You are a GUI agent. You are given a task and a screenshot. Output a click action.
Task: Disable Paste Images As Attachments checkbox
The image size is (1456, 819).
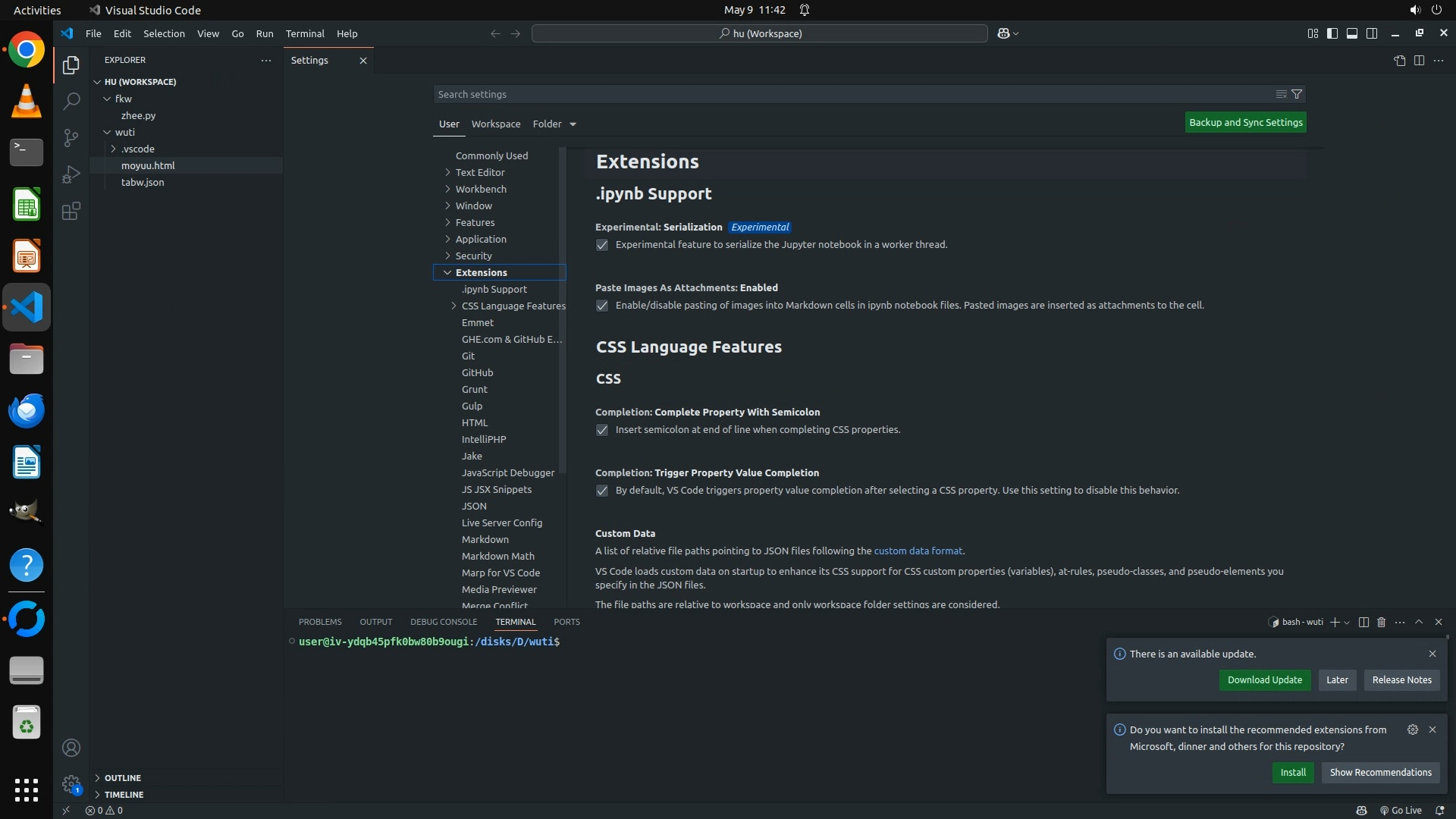click(602, 306)
